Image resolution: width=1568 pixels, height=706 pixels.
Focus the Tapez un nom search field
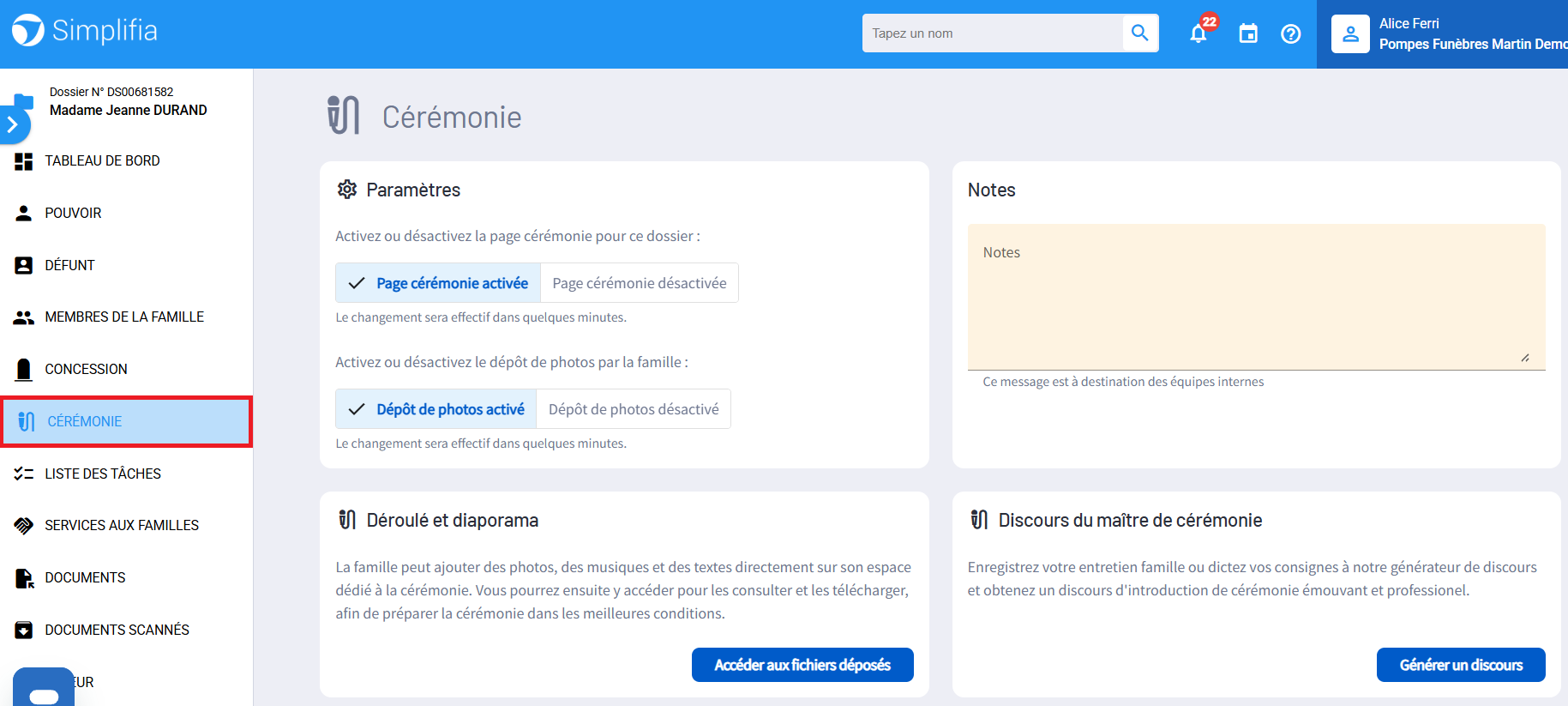[992, 33]
